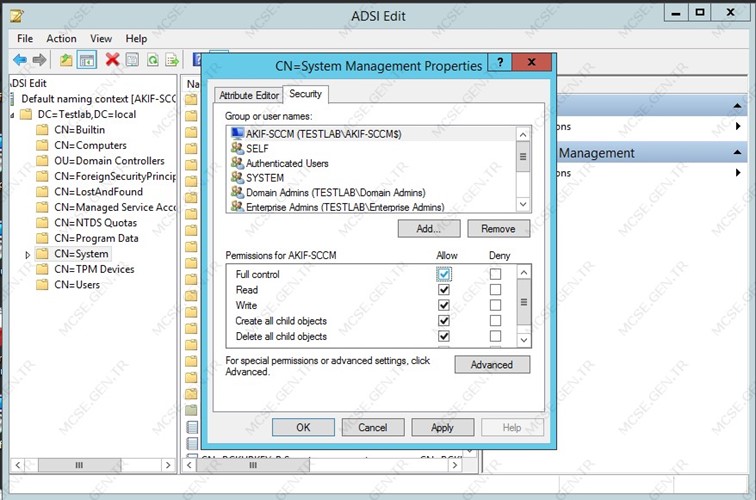Toggle Allow checkbox for Read
Screen dimensions: 756x500
click(444, 290)
